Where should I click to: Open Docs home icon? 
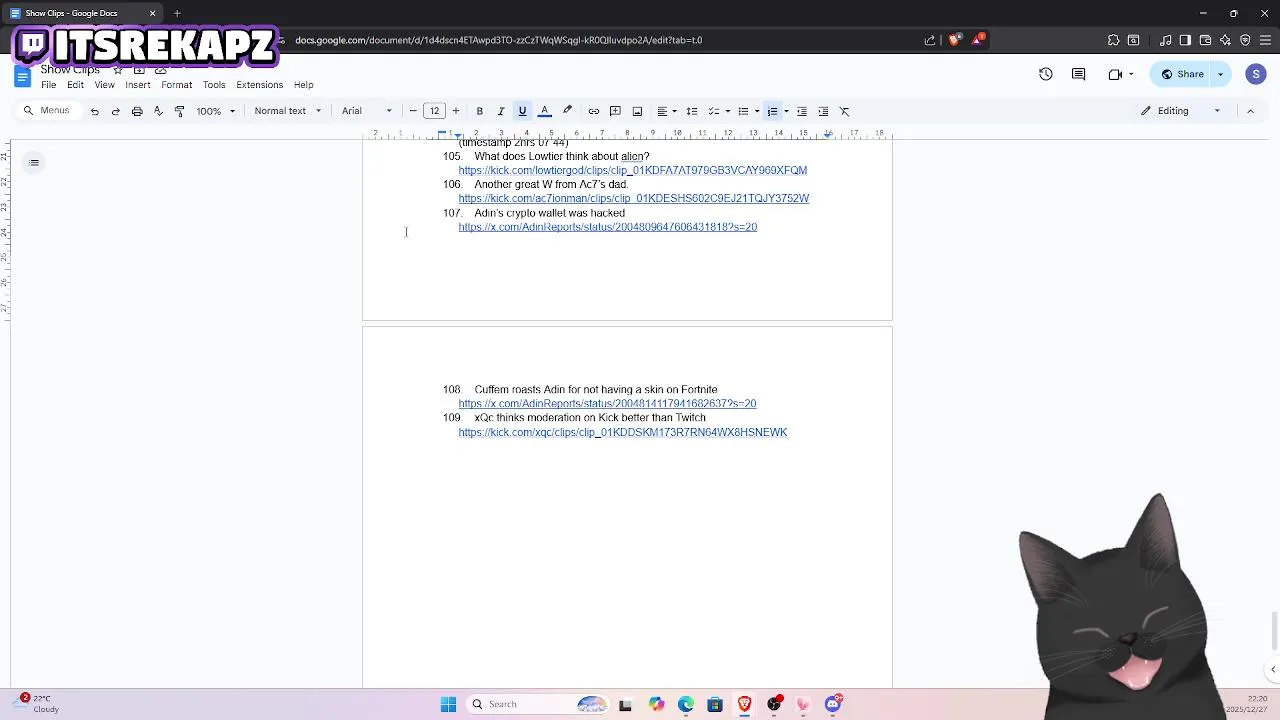point(22,77)
